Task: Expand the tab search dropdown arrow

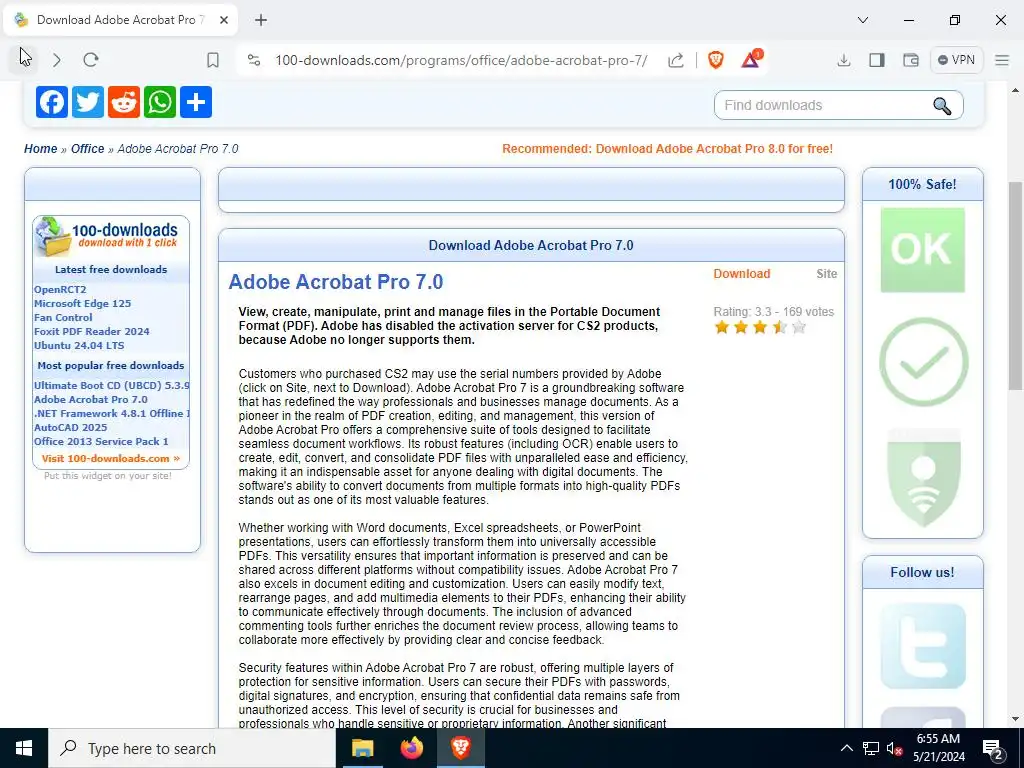Action: pyautogui.click(x=863, y=20)
